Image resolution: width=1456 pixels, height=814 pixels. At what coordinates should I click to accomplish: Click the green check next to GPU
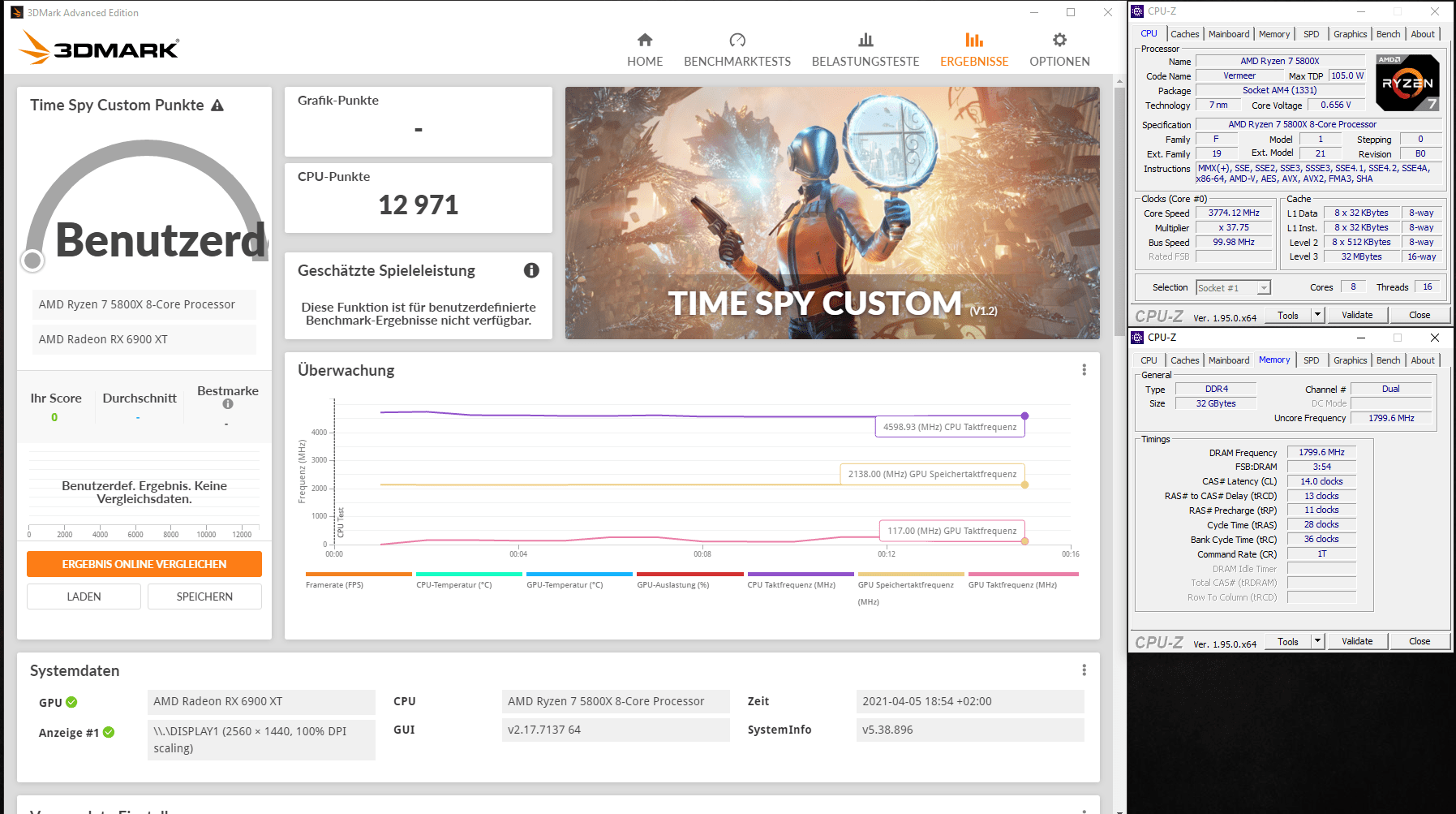coord(71,702)
